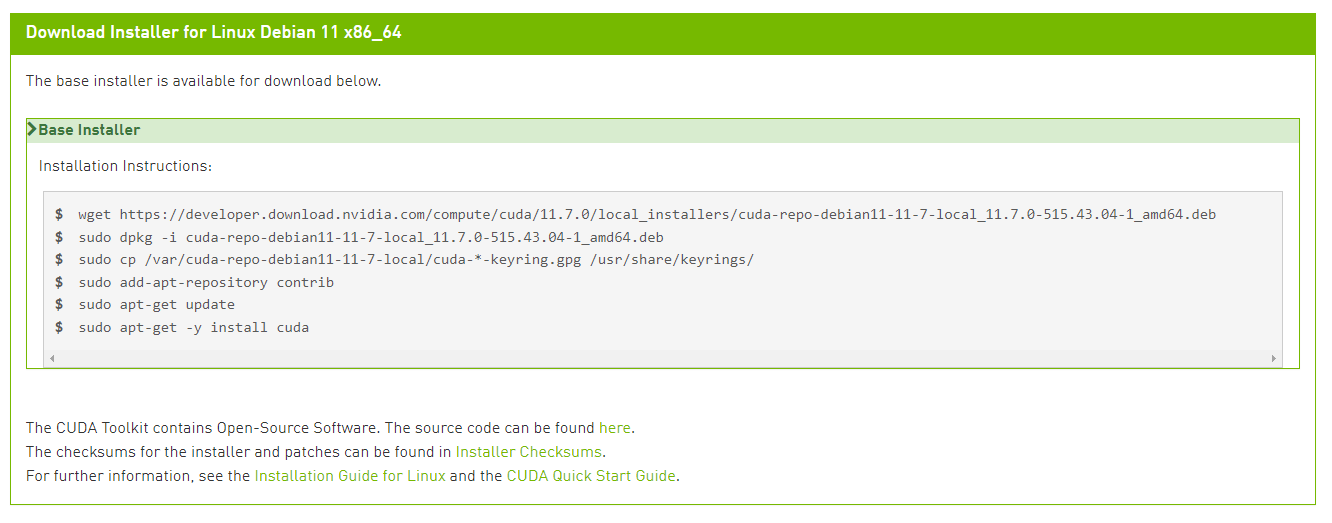Click the 'Installation Instructions:' label
The height and width of the screenshot is (523, 1332).
125,166
